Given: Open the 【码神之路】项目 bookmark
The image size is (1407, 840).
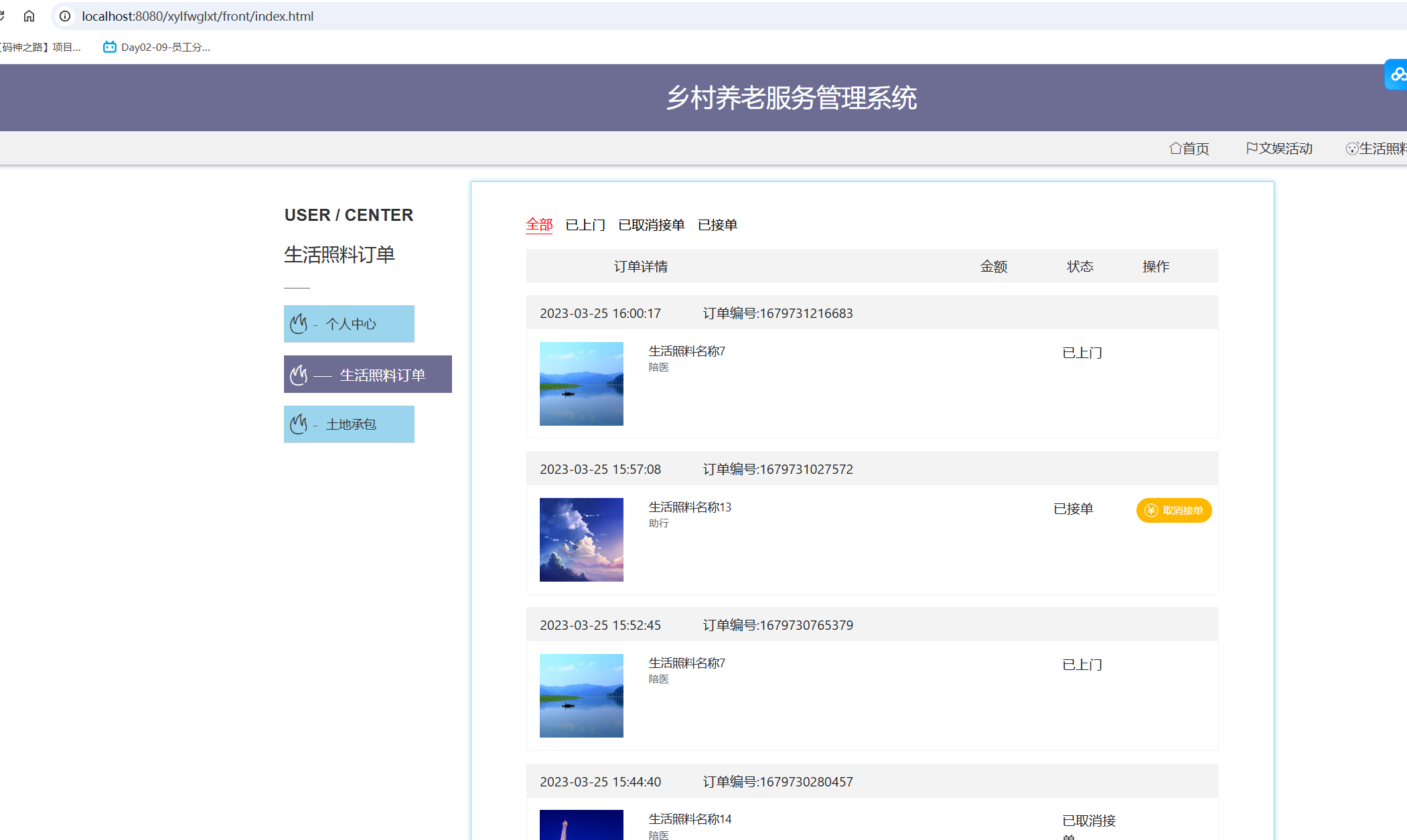Looking at the screenshot, I should (x=40, y=47).
